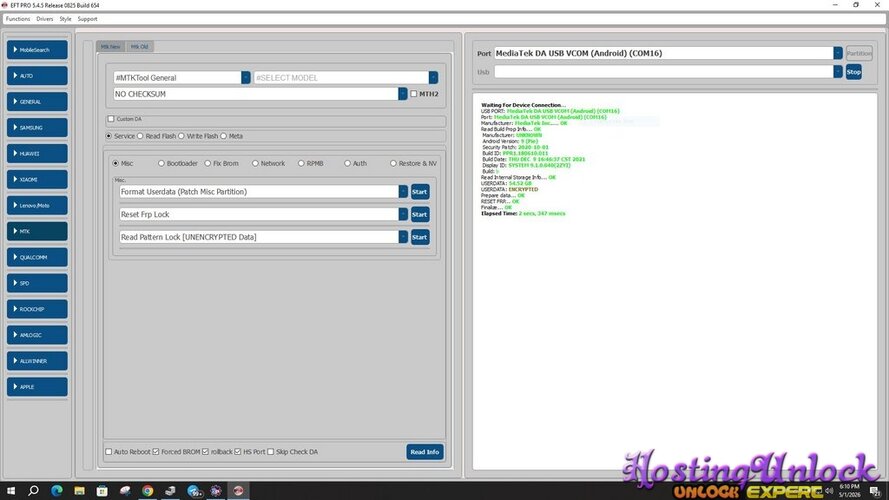889x500 pixels.
Task: Enable the MTH2 checkbox
Action: (x=414, y=94)
